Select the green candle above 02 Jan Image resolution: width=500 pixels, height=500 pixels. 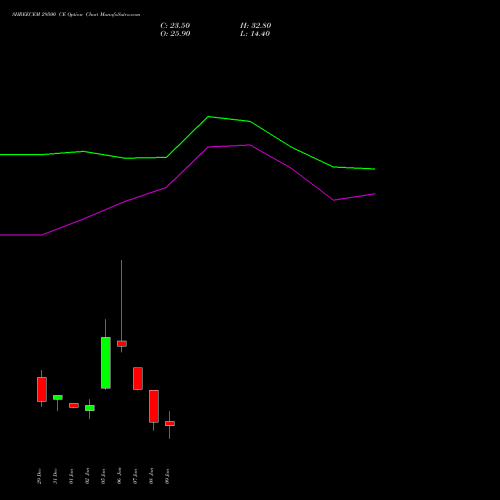[90, 408]
